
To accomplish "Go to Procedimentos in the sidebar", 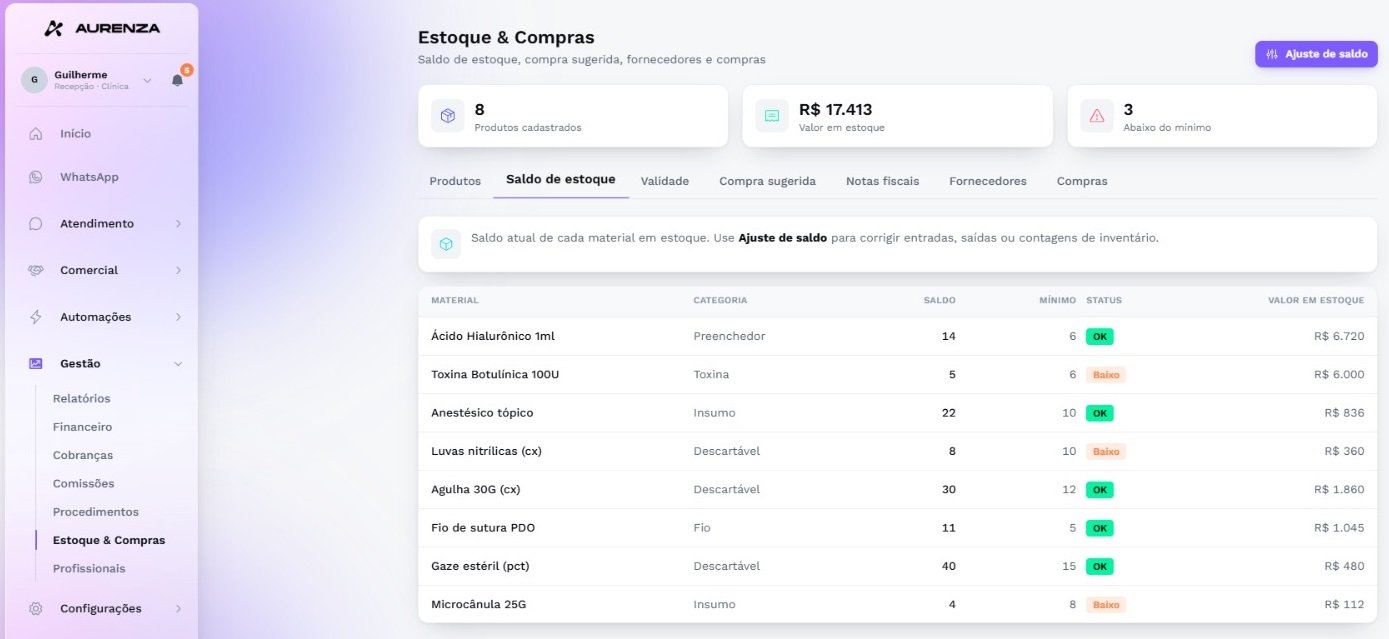I will tap(96, 512).
